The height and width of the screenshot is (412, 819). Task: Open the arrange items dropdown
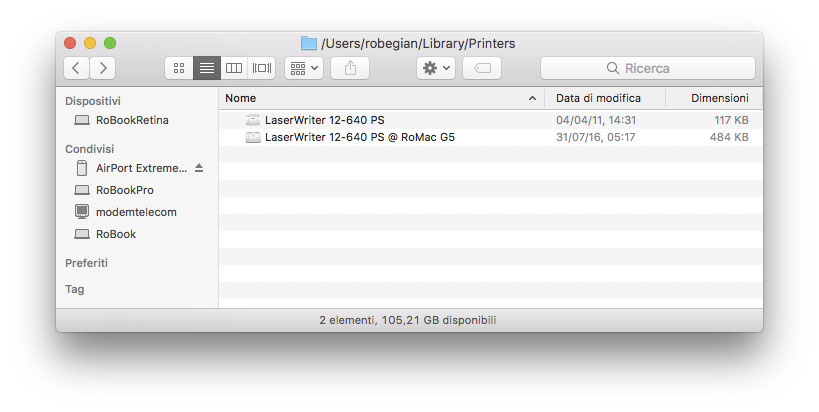pos(304,68)
